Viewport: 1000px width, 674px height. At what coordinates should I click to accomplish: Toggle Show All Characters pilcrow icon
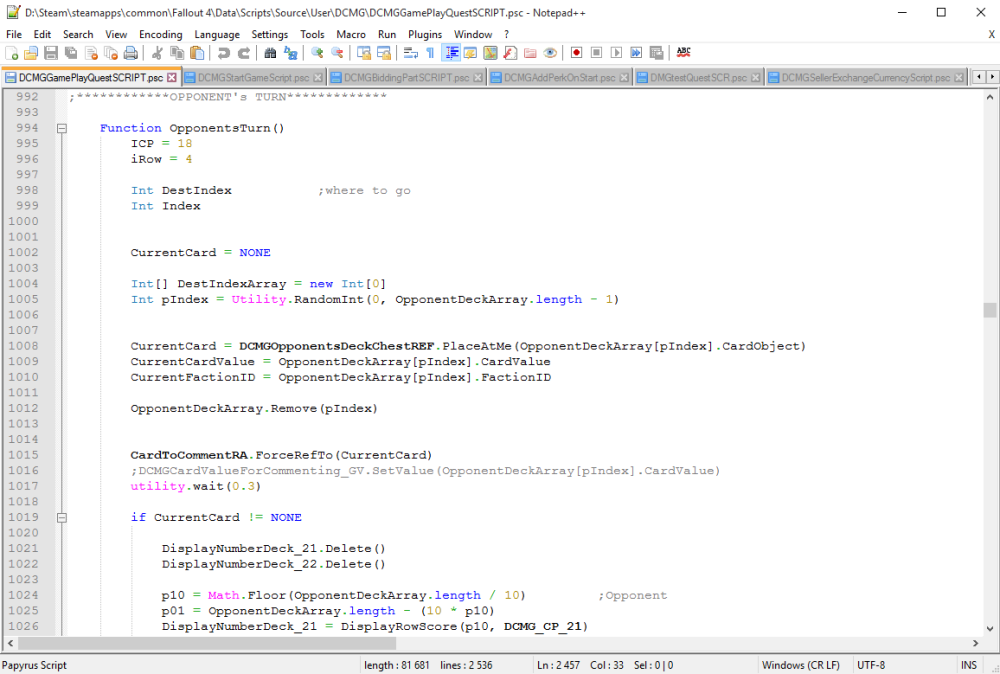[x=430, y=53]
